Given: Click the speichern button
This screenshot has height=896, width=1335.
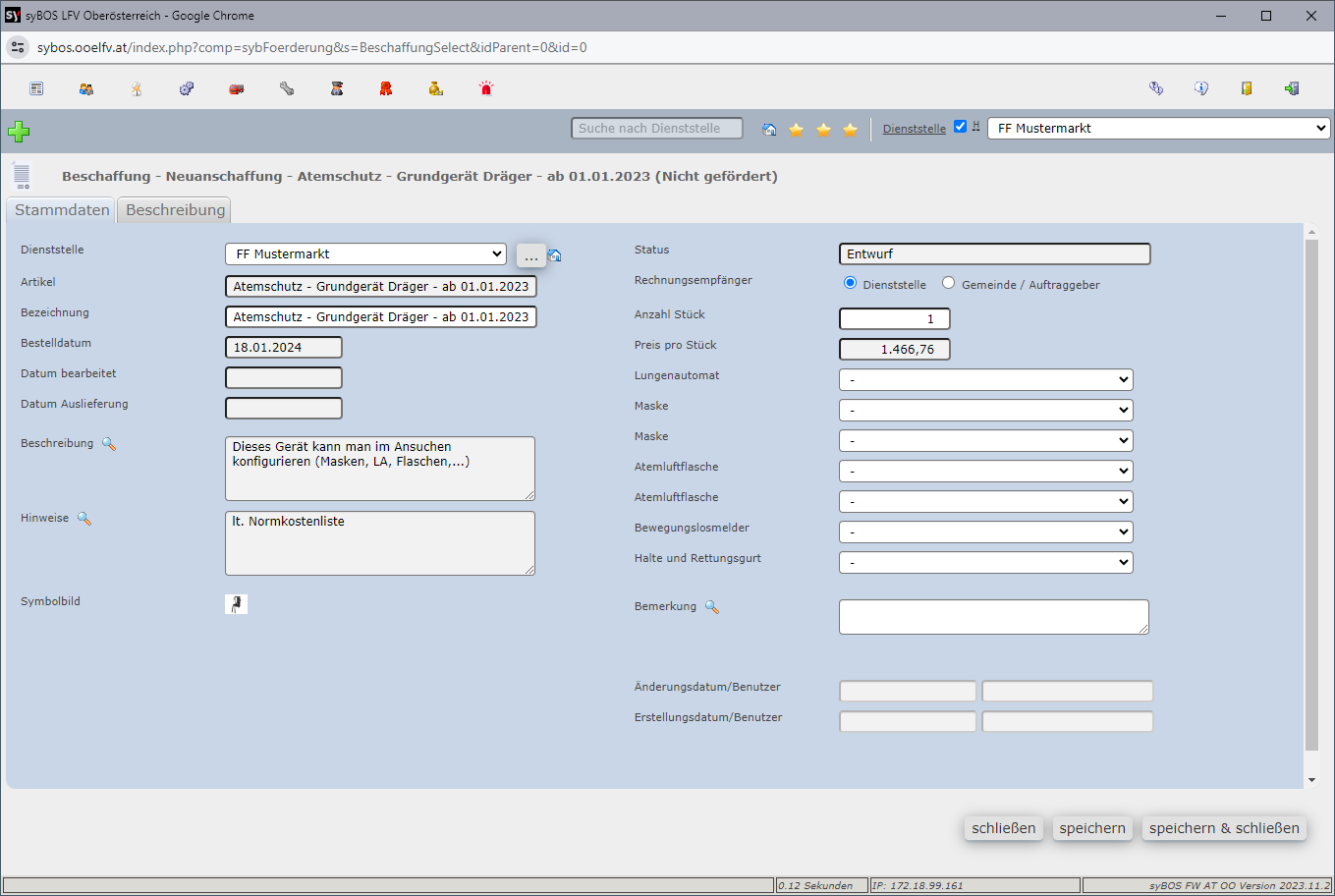Looking at the screenshot, I should 1091,828.
